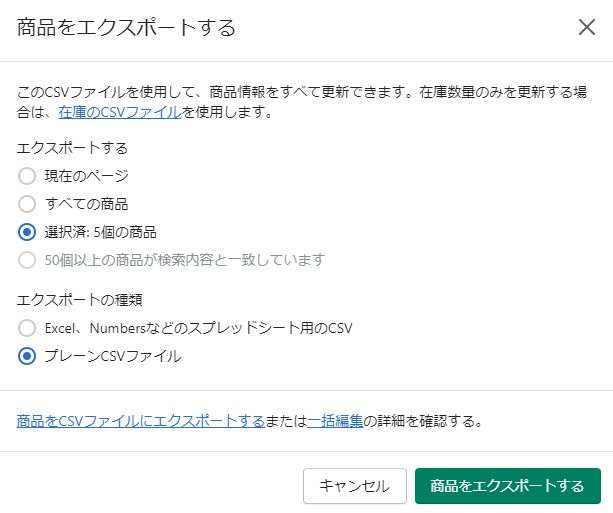The height and width of the screenshot is (513, 613).
Task: Select the disabled 50個以上の商品 radio option
Action: click(27, 260)
